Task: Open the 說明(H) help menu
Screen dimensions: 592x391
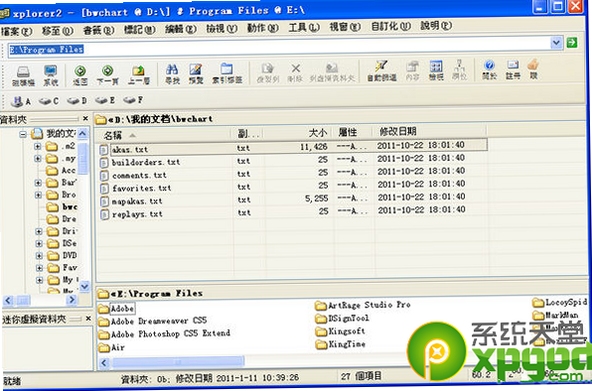Action: [436, 26]
